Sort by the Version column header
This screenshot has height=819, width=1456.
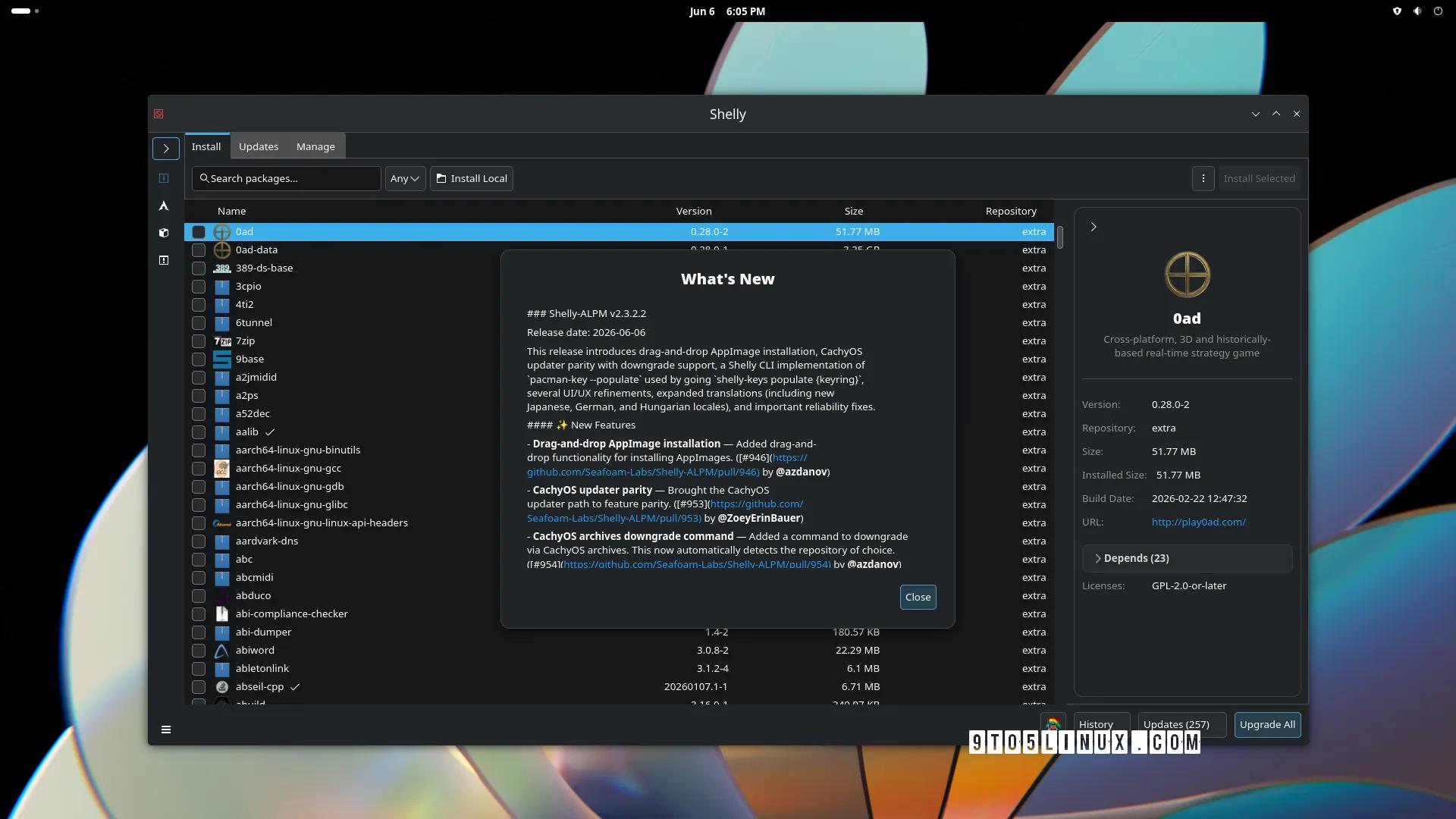[694, 211]
